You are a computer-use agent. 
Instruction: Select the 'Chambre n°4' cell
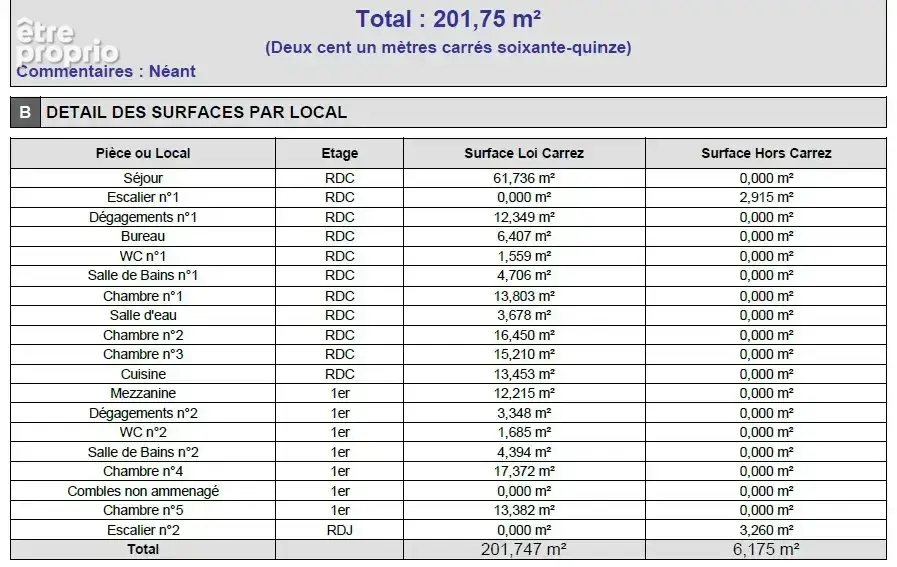(x=143, y=471)
